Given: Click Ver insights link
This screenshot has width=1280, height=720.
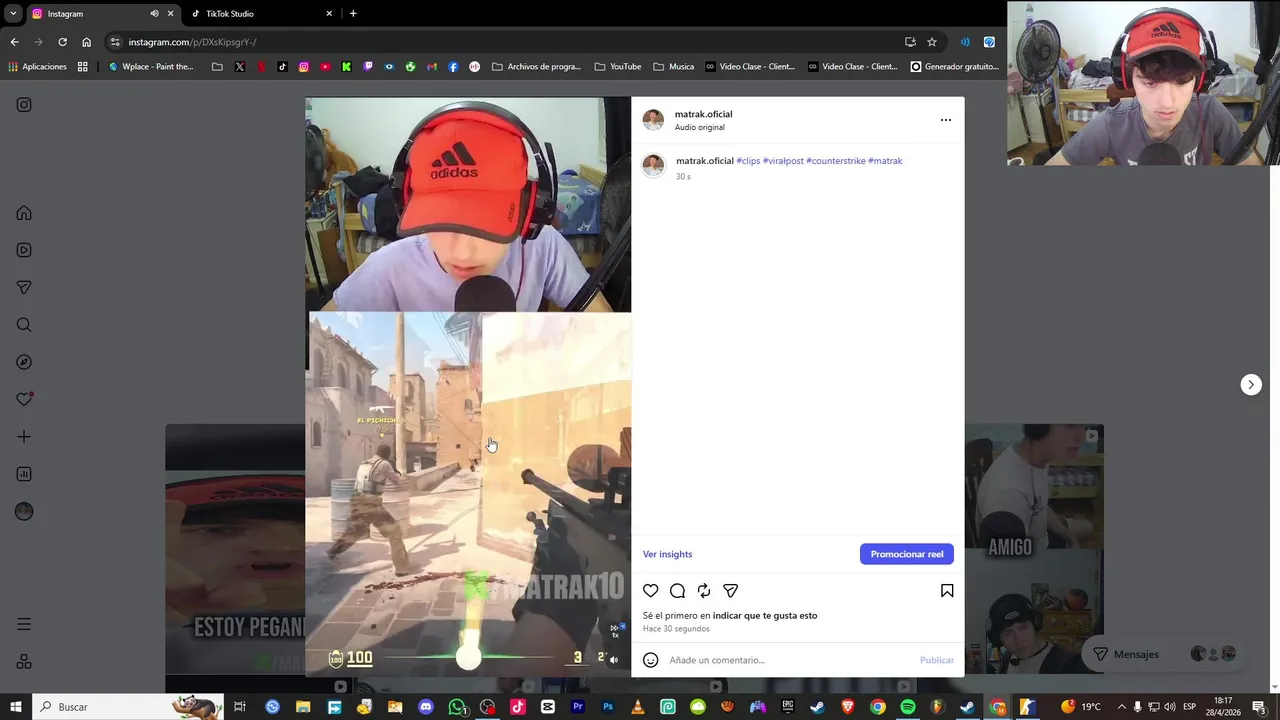Looking at the screenshot, I should tap(667, 554).
